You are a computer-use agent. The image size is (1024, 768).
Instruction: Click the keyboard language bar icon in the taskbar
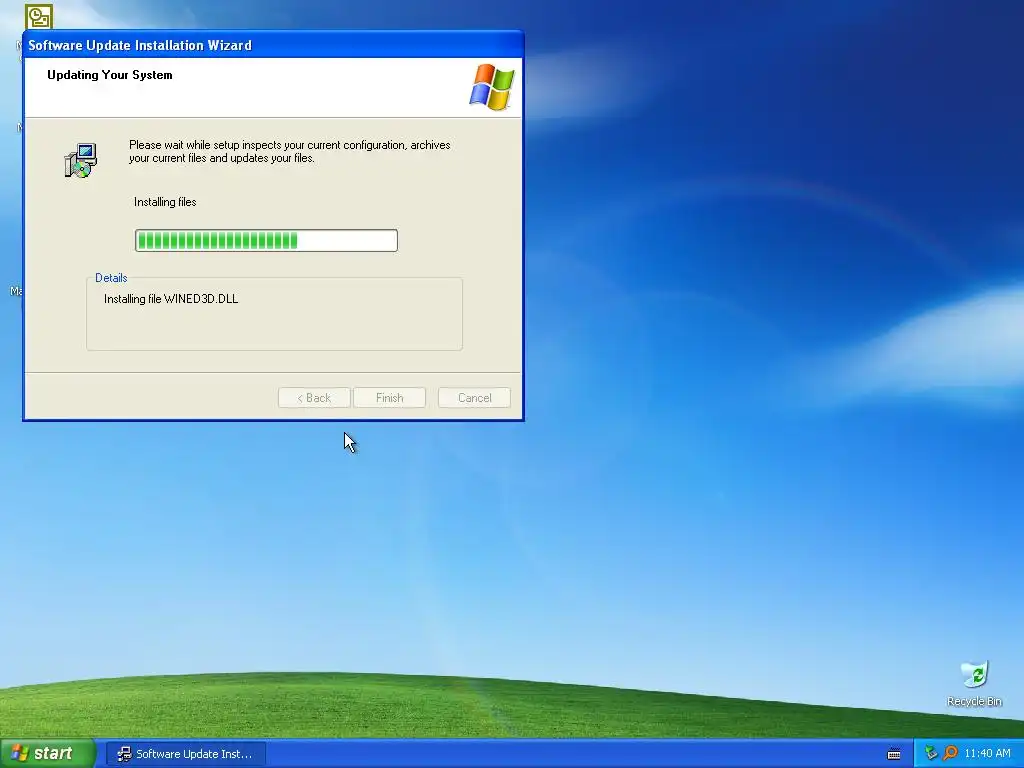(x=894, y=754)
